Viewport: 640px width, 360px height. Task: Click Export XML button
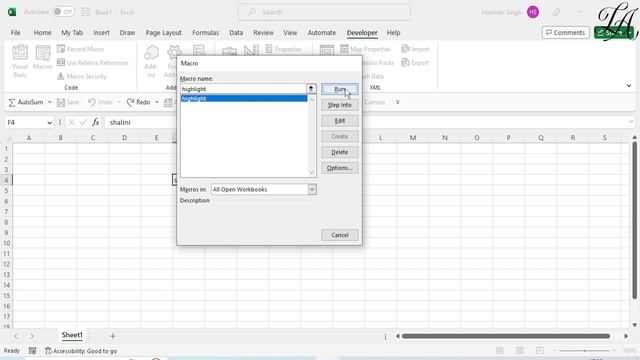pyautogui.click(x=415, y=62)
